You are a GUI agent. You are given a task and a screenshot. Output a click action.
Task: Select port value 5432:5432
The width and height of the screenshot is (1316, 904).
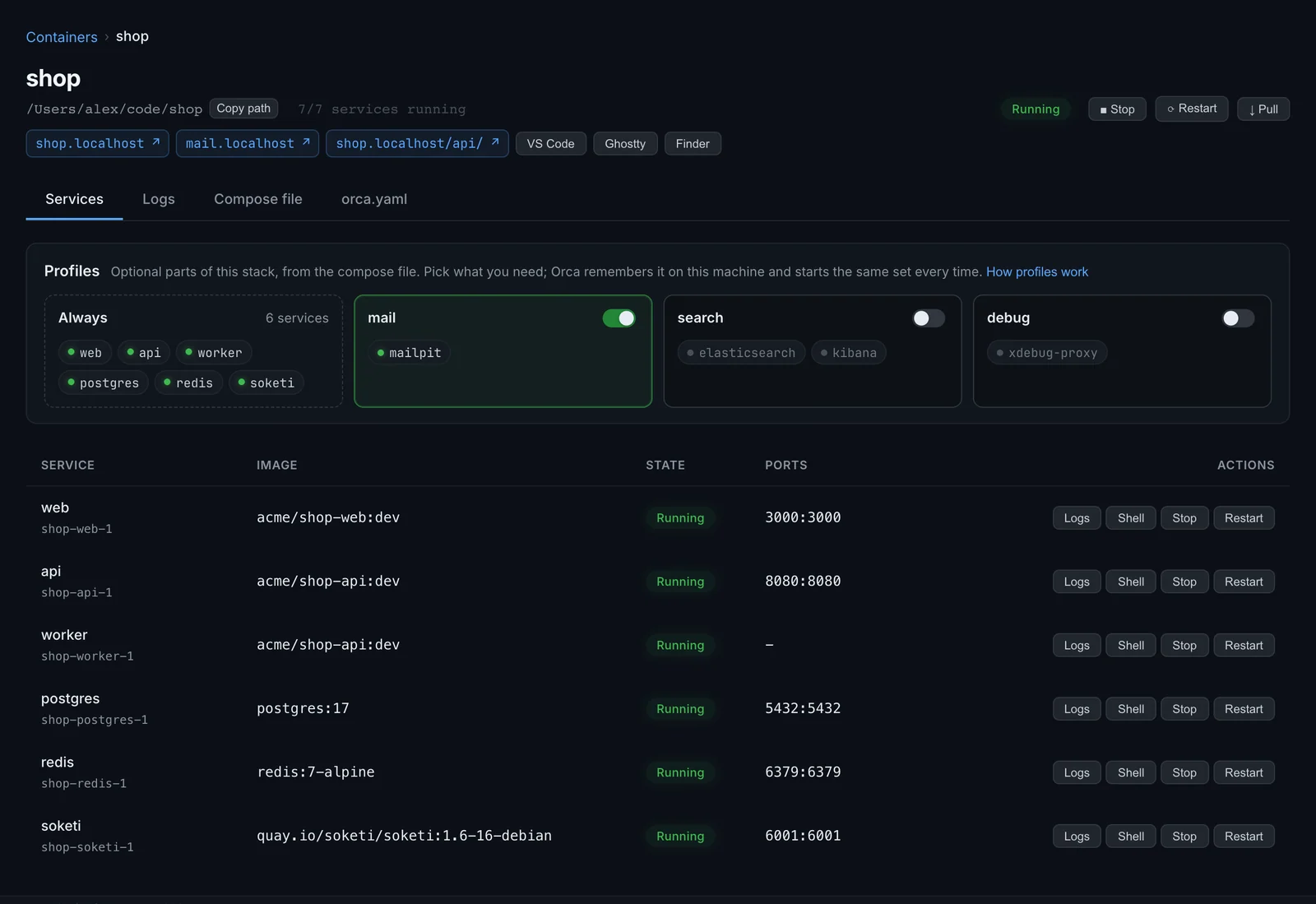point(803,708)
